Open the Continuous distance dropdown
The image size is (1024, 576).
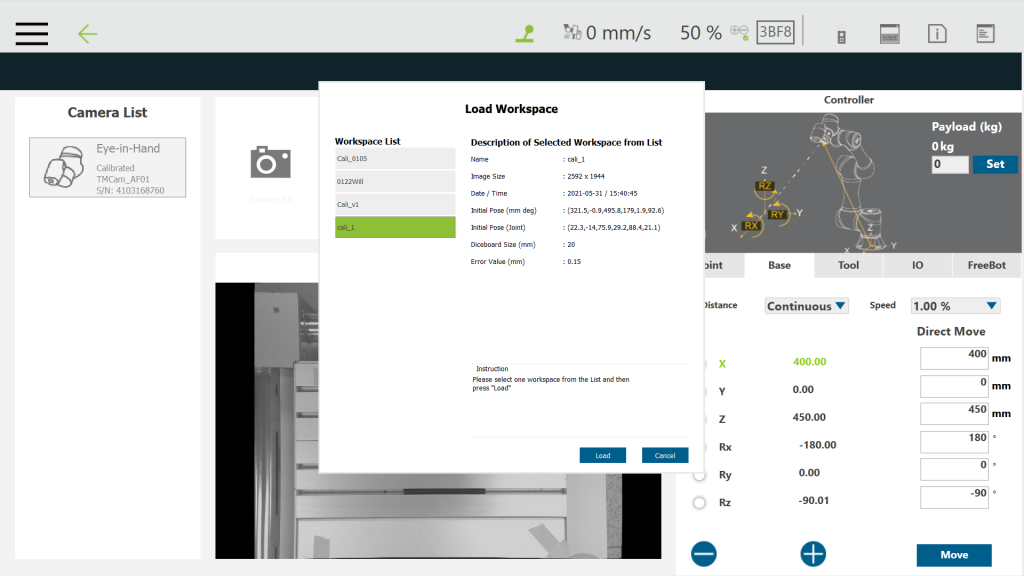tap(806, 306)
